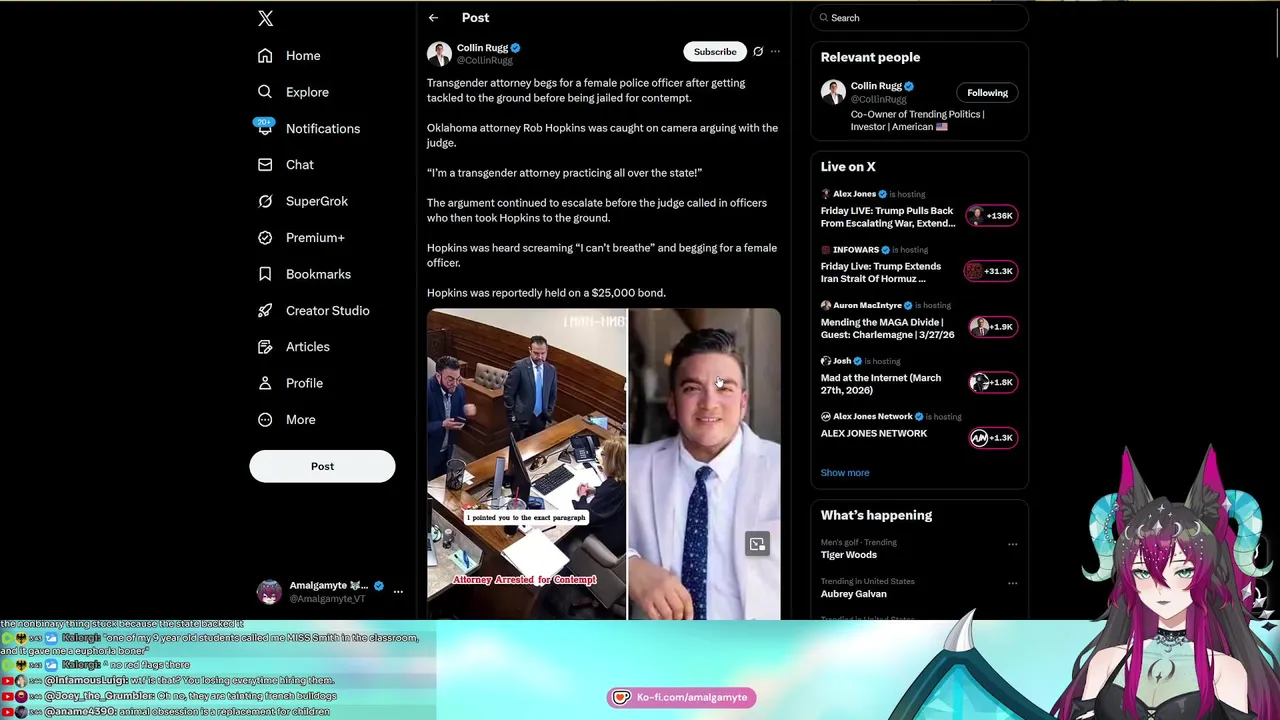Click Search input field
This screenshot has height=720, width=1280.
click(919, 18)
